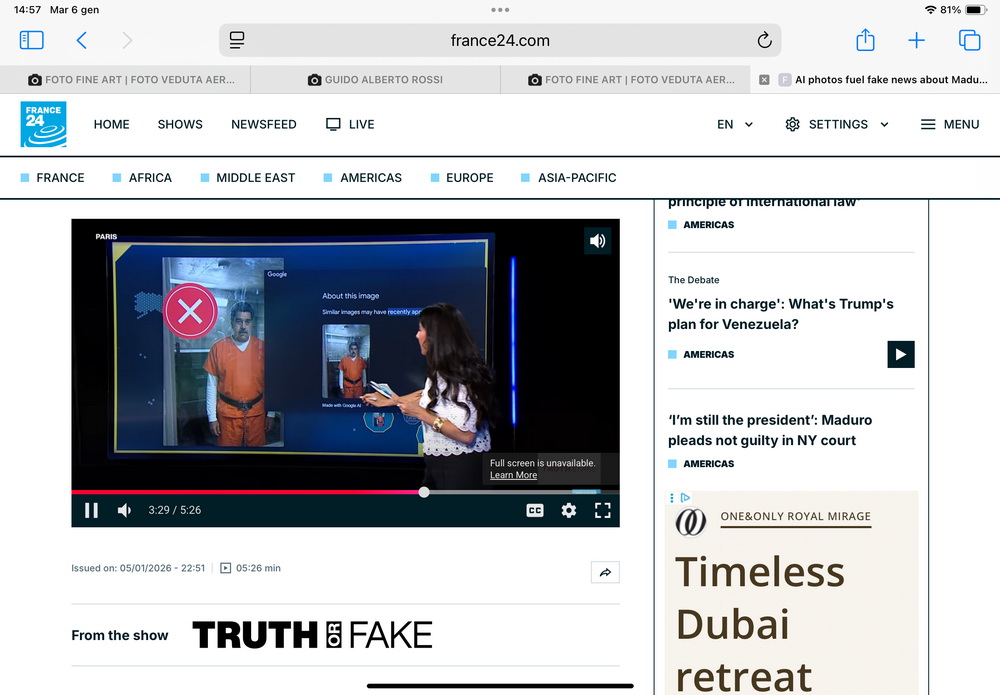Expand the EN language dropdown
This screenshot has width=1000, height=695.
[x=735, y=124]
